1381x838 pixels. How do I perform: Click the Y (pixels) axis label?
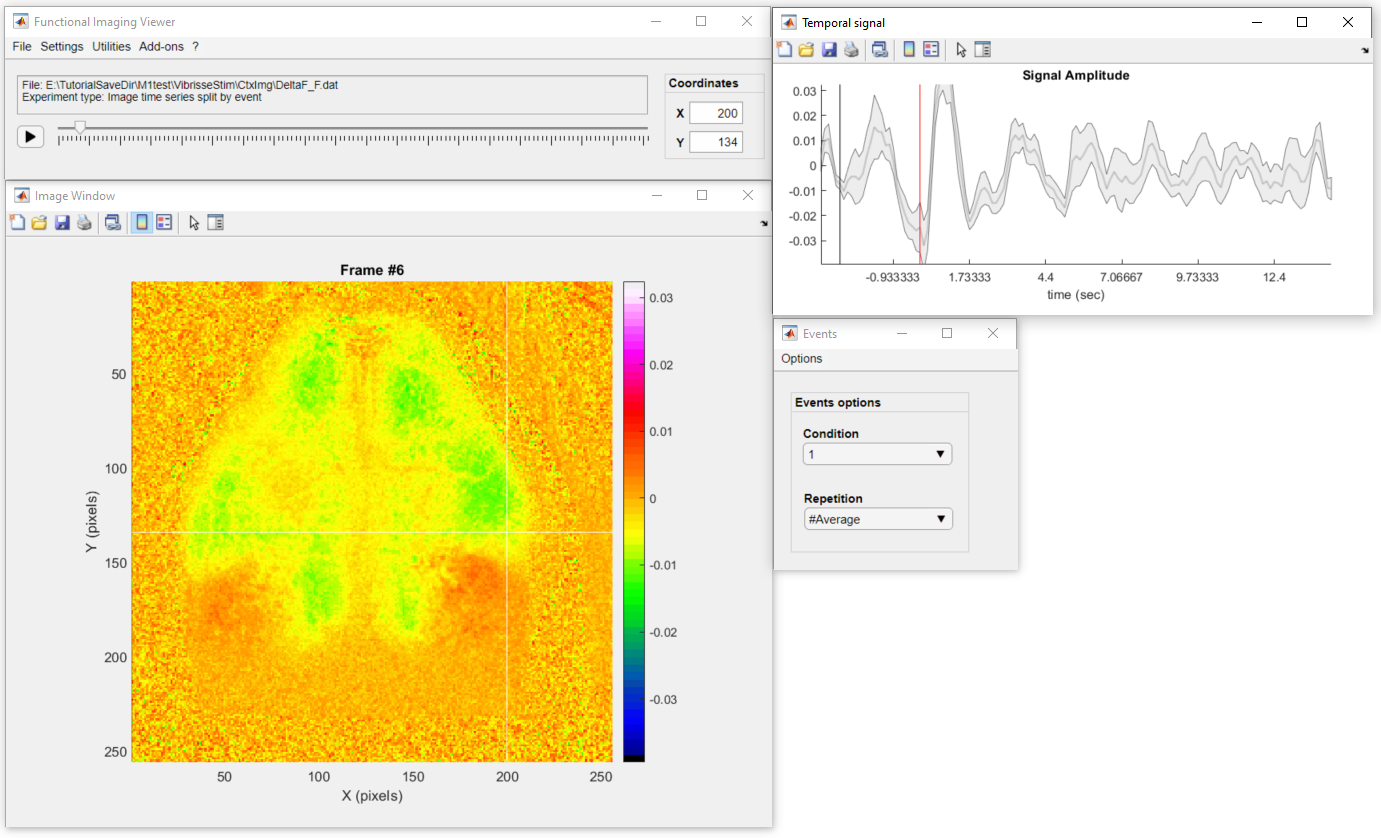[x=92, y=522]
